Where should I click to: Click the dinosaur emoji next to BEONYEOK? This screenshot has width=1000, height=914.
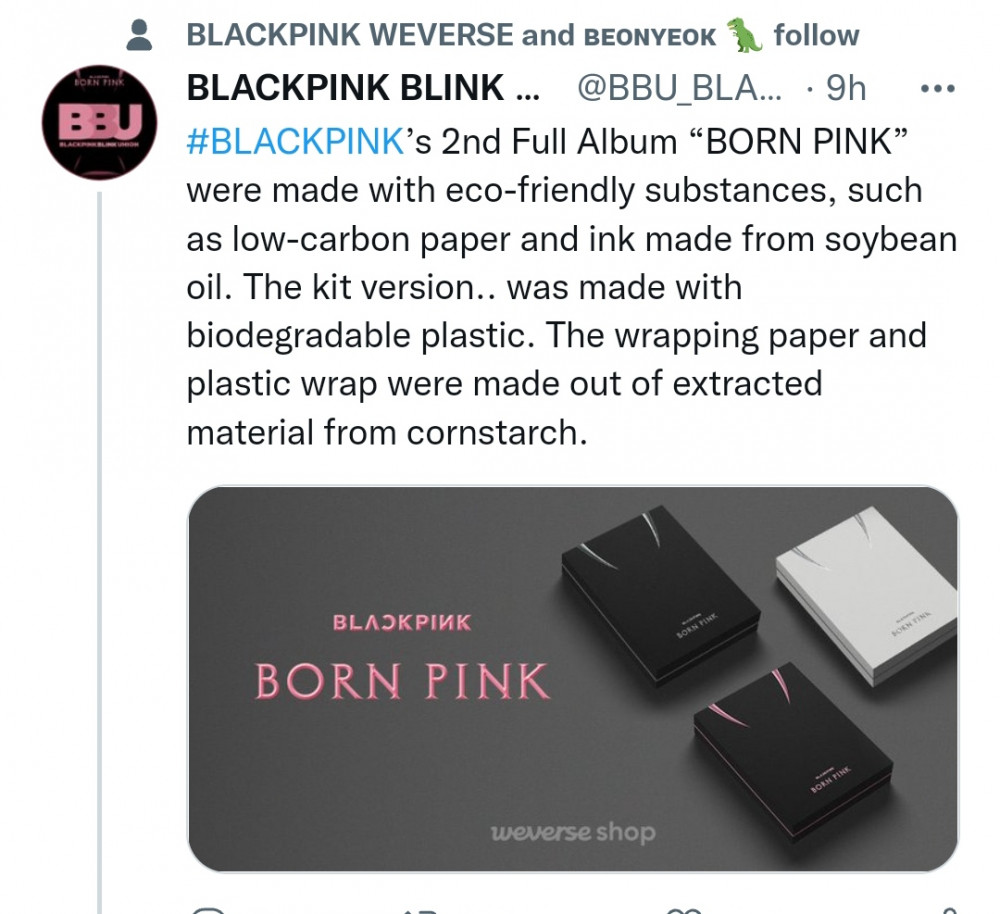tap(745, 36)
